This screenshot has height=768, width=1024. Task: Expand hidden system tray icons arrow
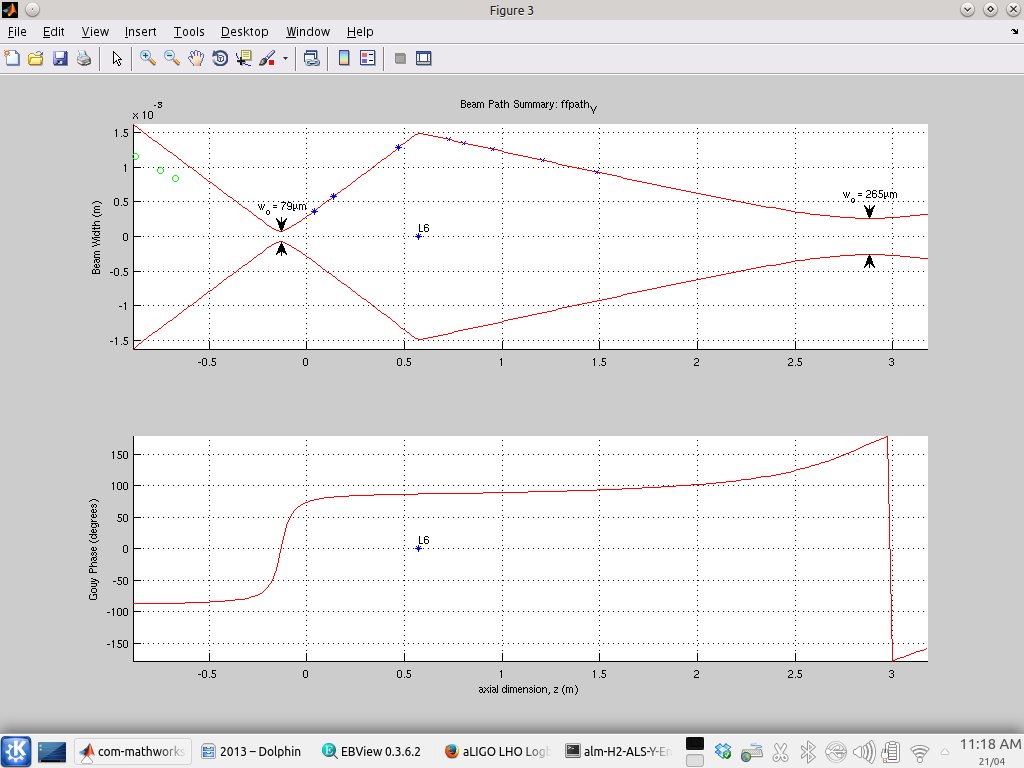click(x=945, y=752)
